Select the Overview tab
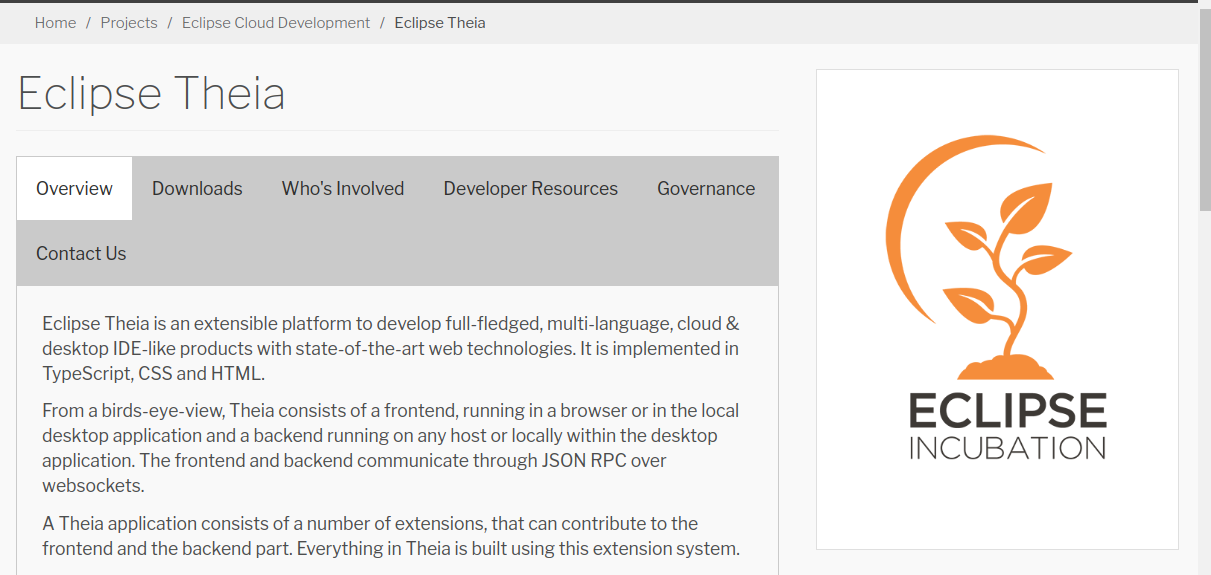Viewport: 1211px width, 575px height. pyautogui.click(x=75, y=188)
